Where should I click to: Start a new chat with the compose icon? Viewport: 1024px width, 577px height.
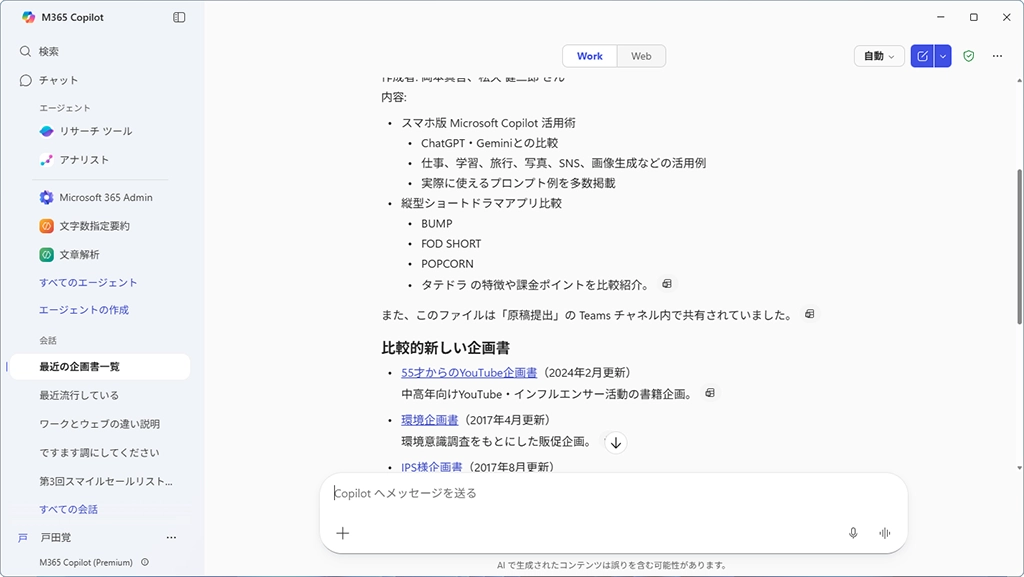click(x=922, y=56)
